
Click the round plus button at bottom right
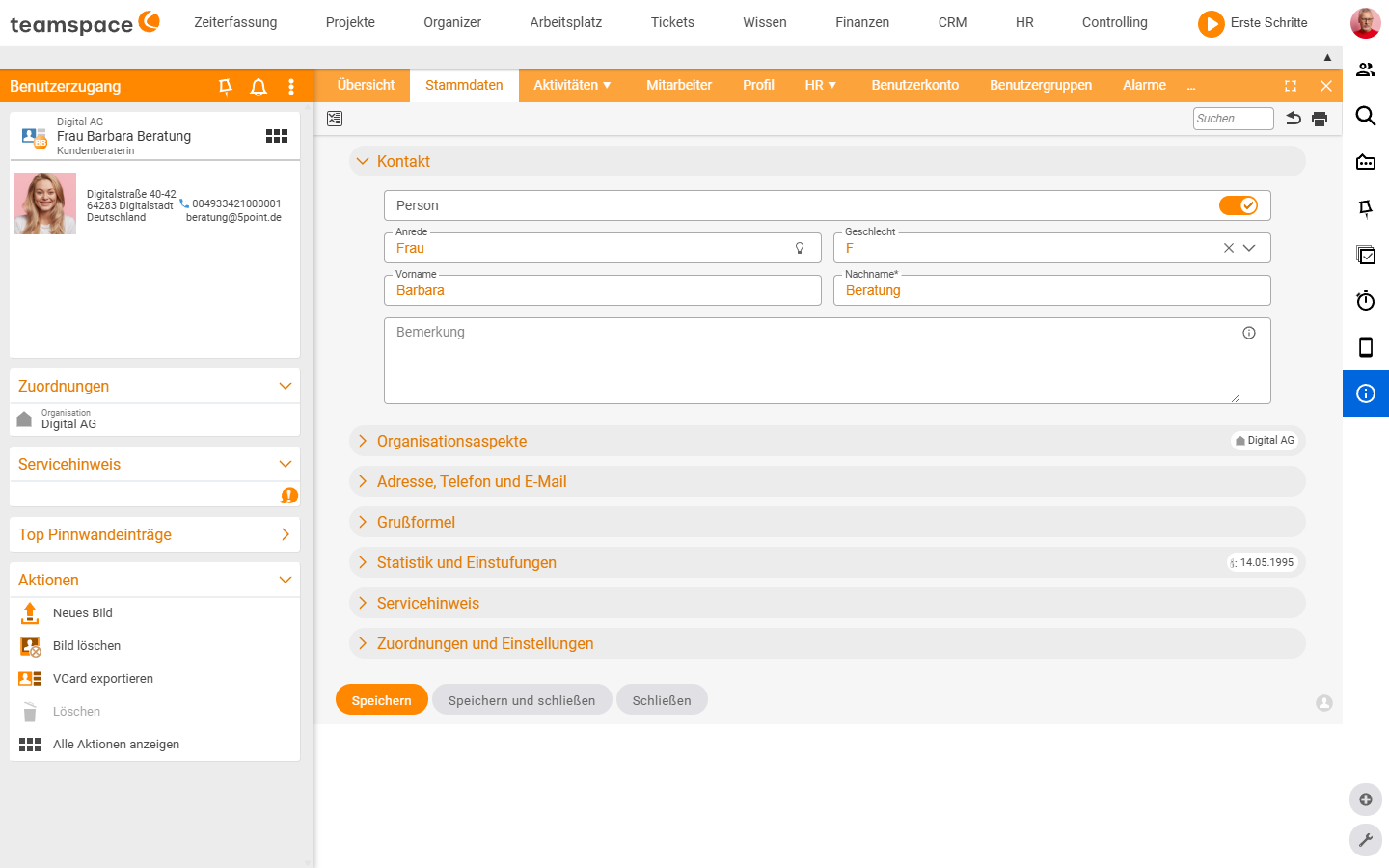pyautogui.click(x=1366, y=800)
